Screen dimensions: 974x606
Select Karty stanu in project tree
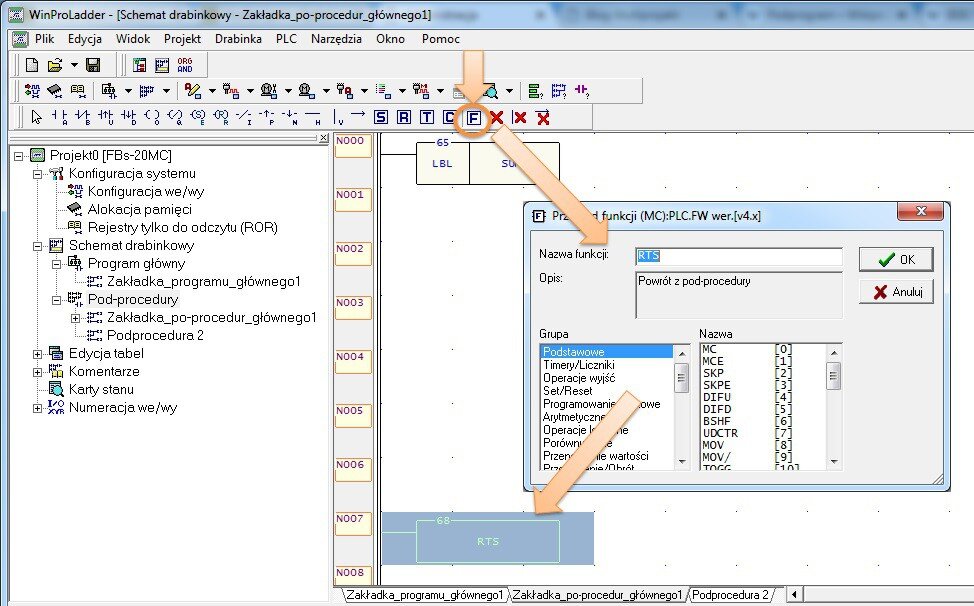101,390
